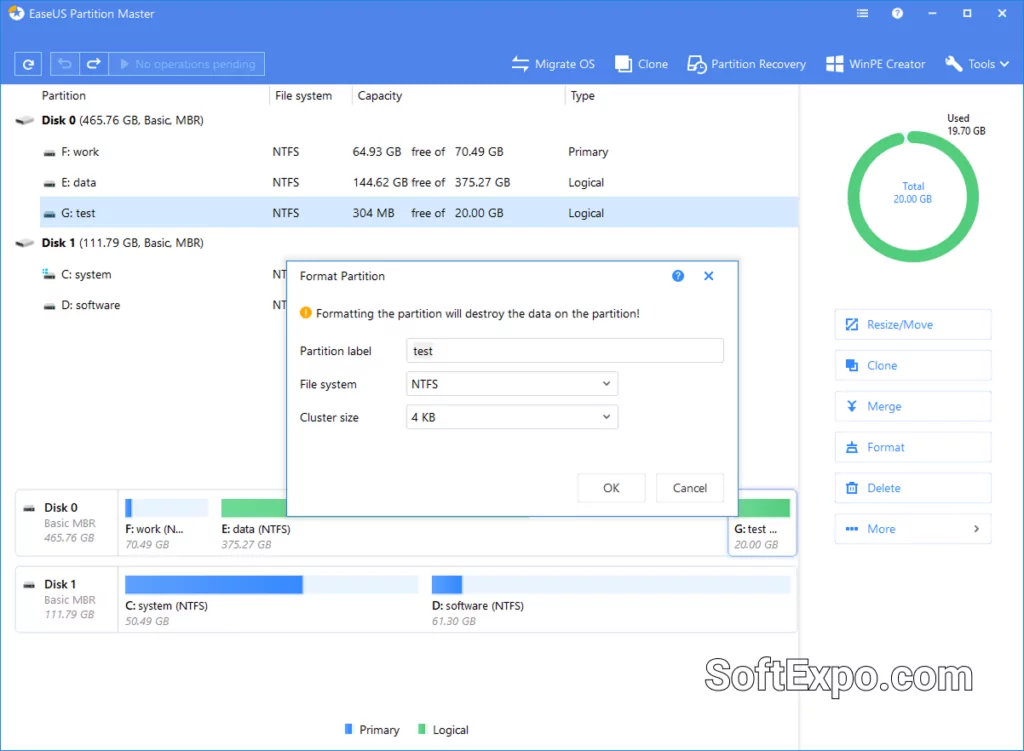
Task: Start the WinPE Creator
Action: [875, 63]
